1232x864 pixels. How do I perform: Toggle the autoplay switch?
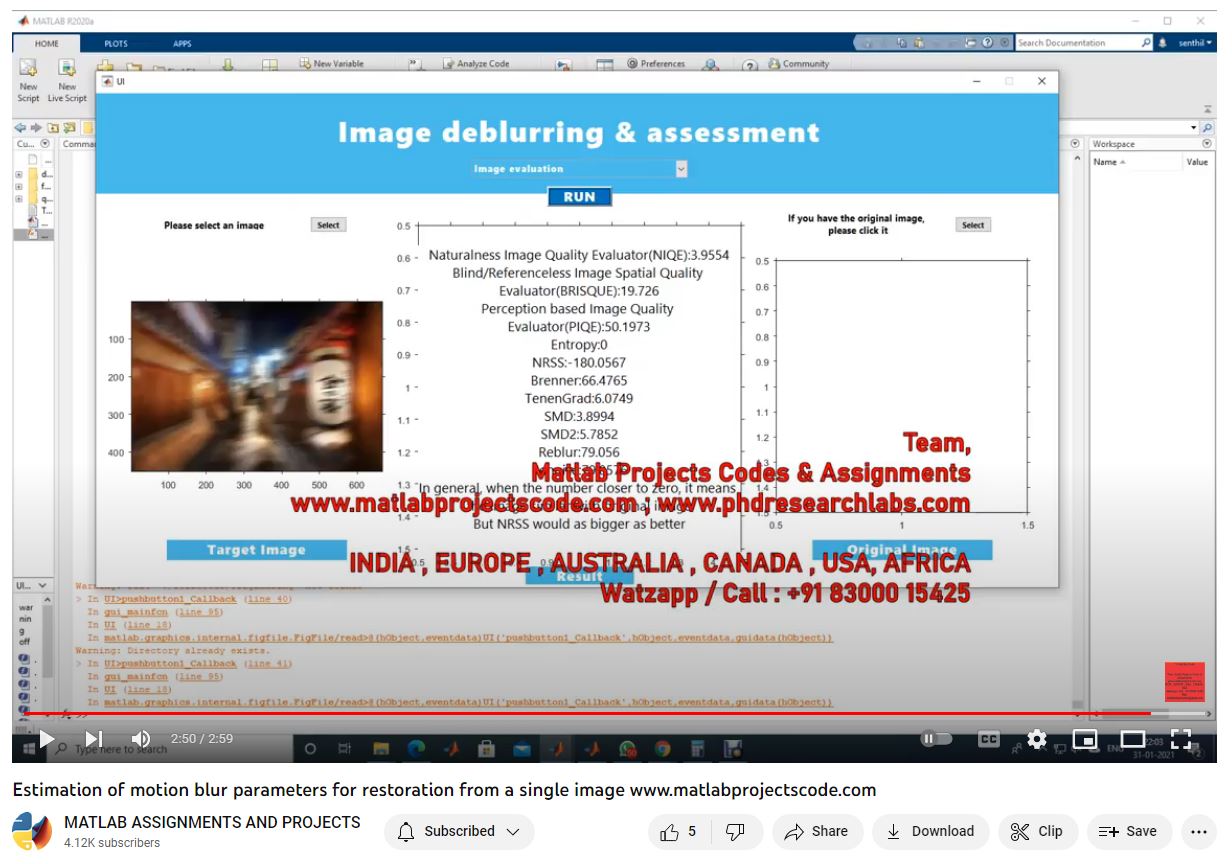(x=936, y=739)
